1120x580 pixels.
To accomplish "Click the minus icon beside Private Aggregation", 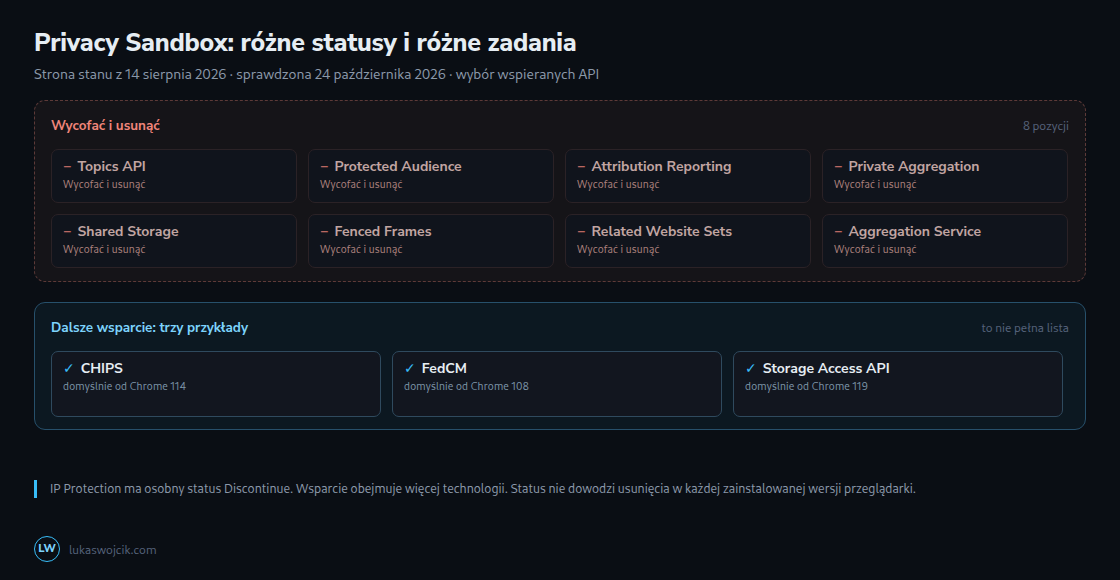I will click(x=839, y=166).
